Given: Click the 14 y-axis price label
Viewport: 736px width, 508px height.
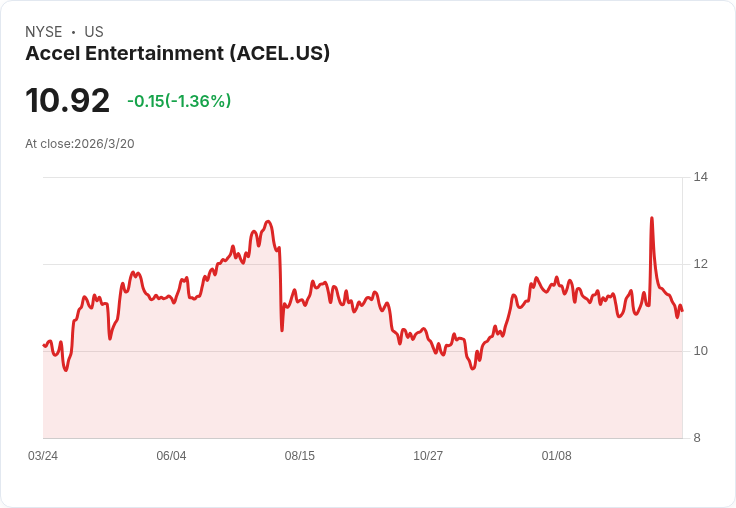Looking at the screenshot, I should [x=701, y=177].
